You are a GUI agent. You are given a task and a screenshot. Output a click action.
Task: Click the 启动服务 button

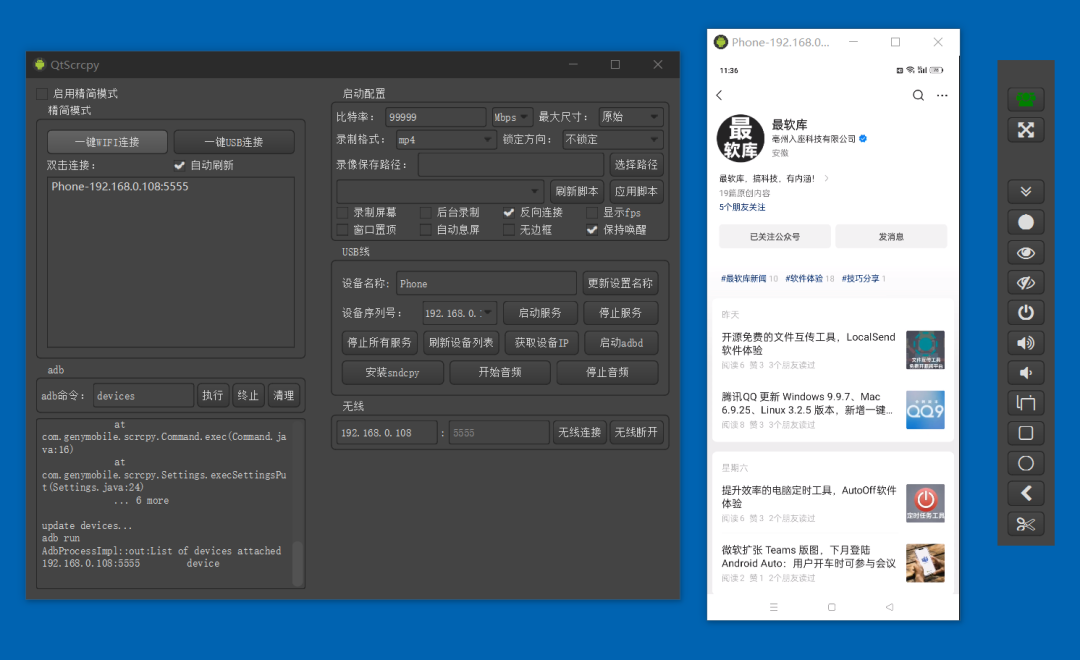pos(539,313)
